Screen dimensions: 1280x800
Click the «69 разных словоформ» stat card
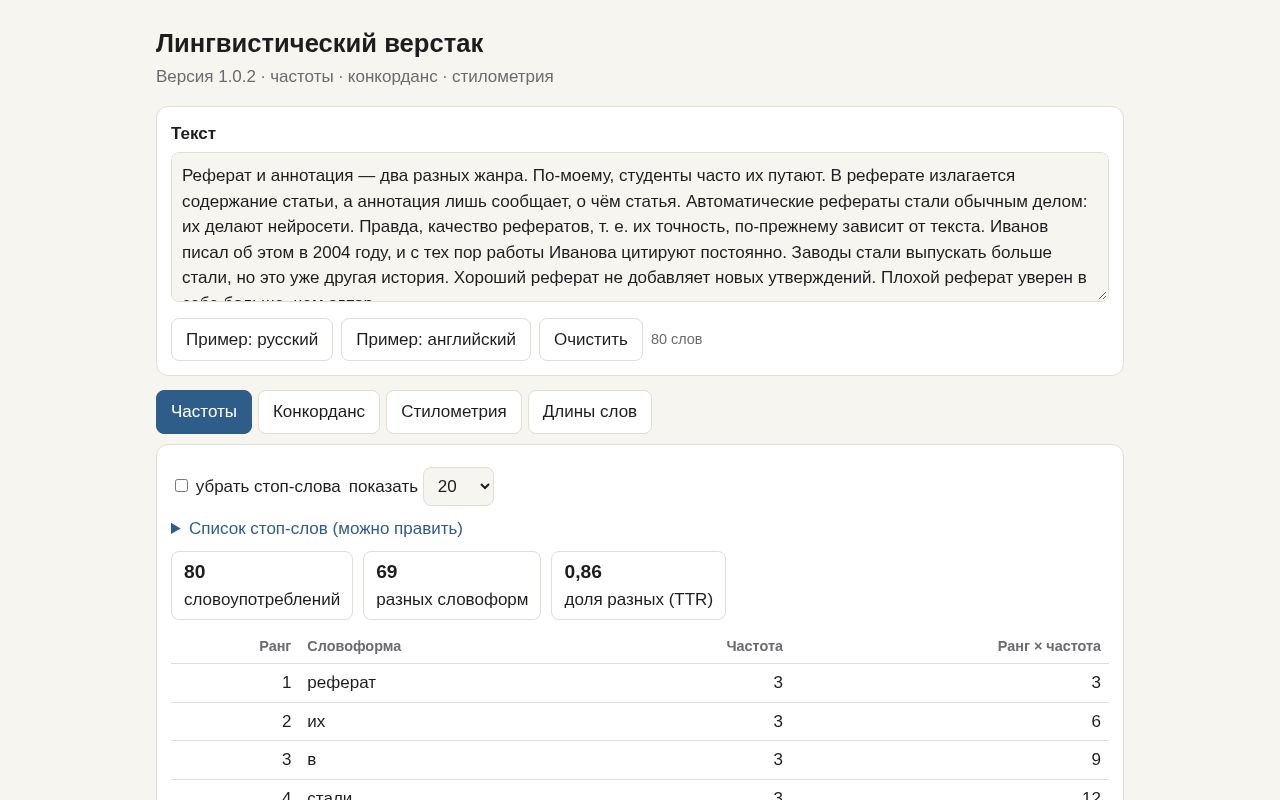[452, 585]
